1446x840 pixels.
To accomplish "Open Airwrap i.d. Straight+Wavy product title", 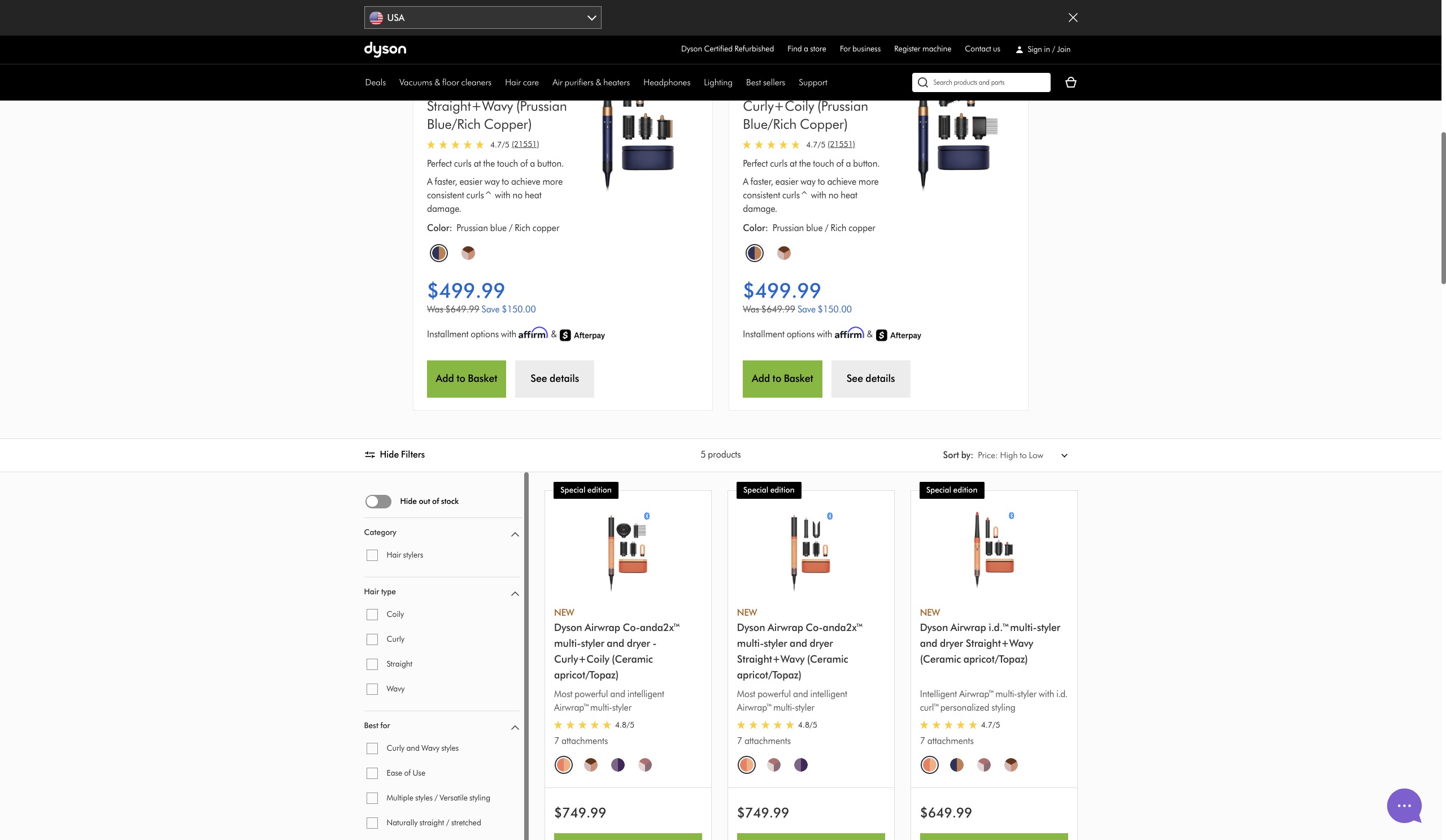I will [x=990, y=643].
